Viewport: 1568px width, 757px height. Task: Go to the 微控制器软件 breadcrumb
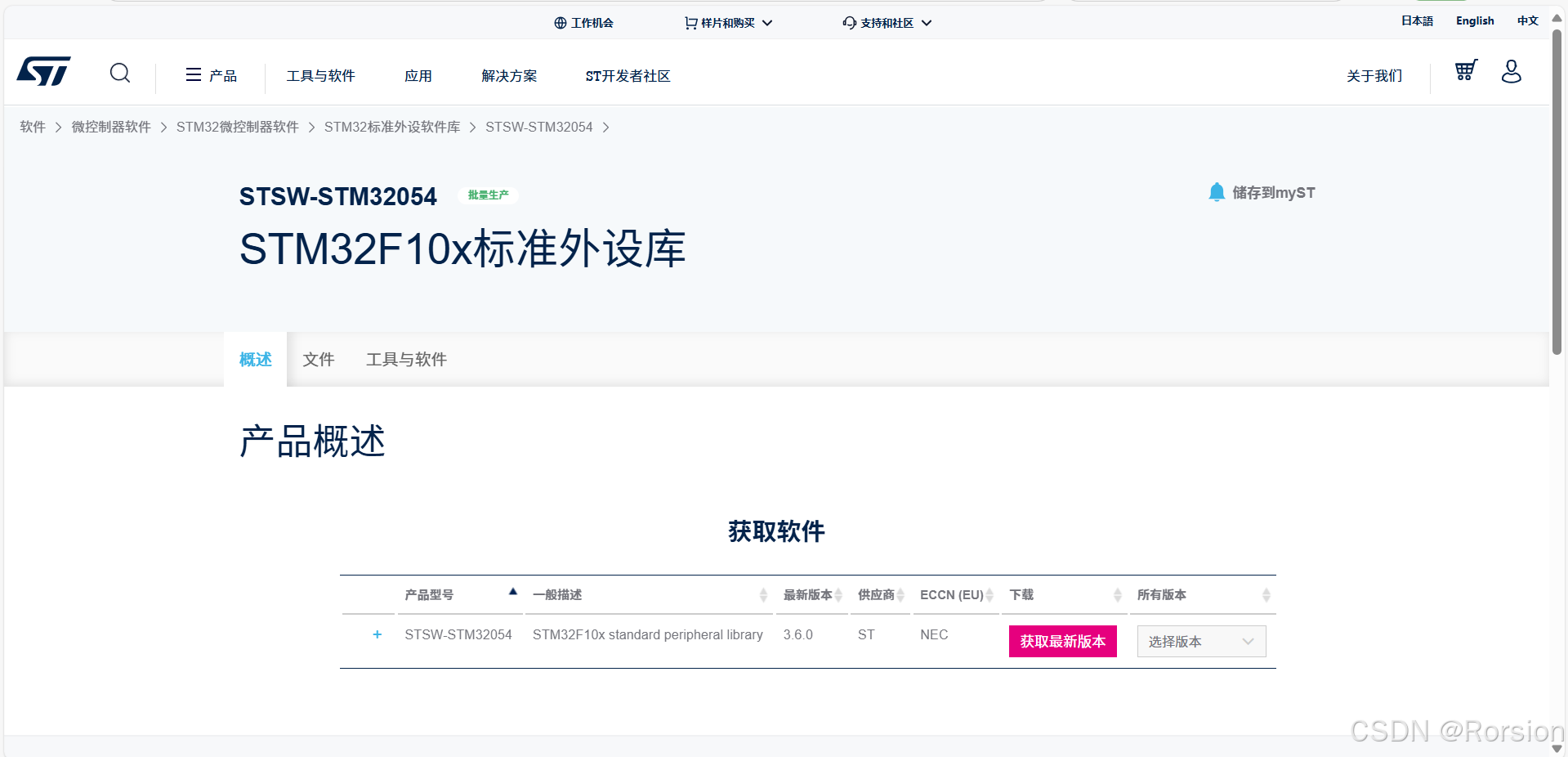point(111,127)
